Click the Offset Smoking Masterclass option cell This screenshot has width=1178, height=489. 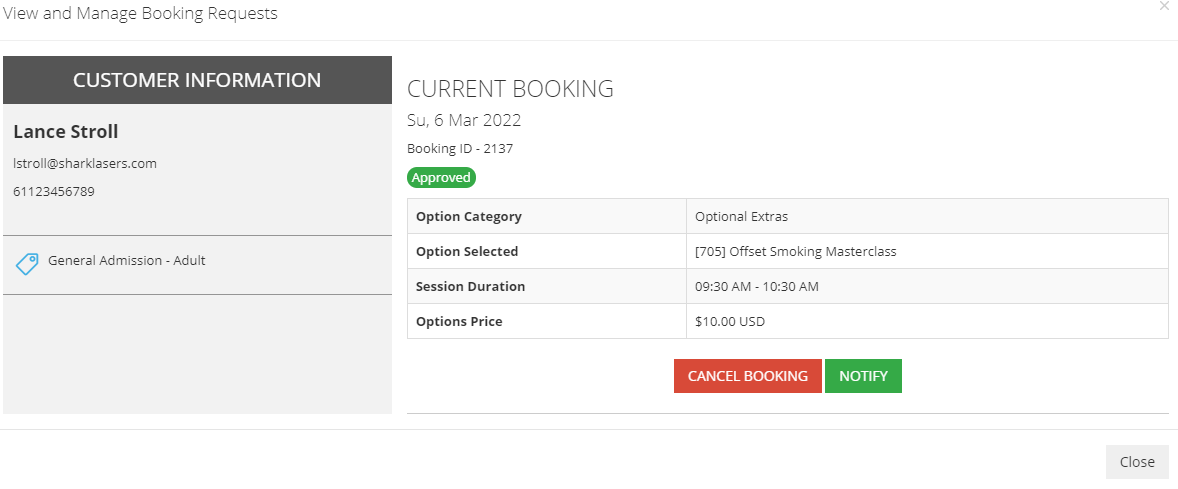point(927,252)
